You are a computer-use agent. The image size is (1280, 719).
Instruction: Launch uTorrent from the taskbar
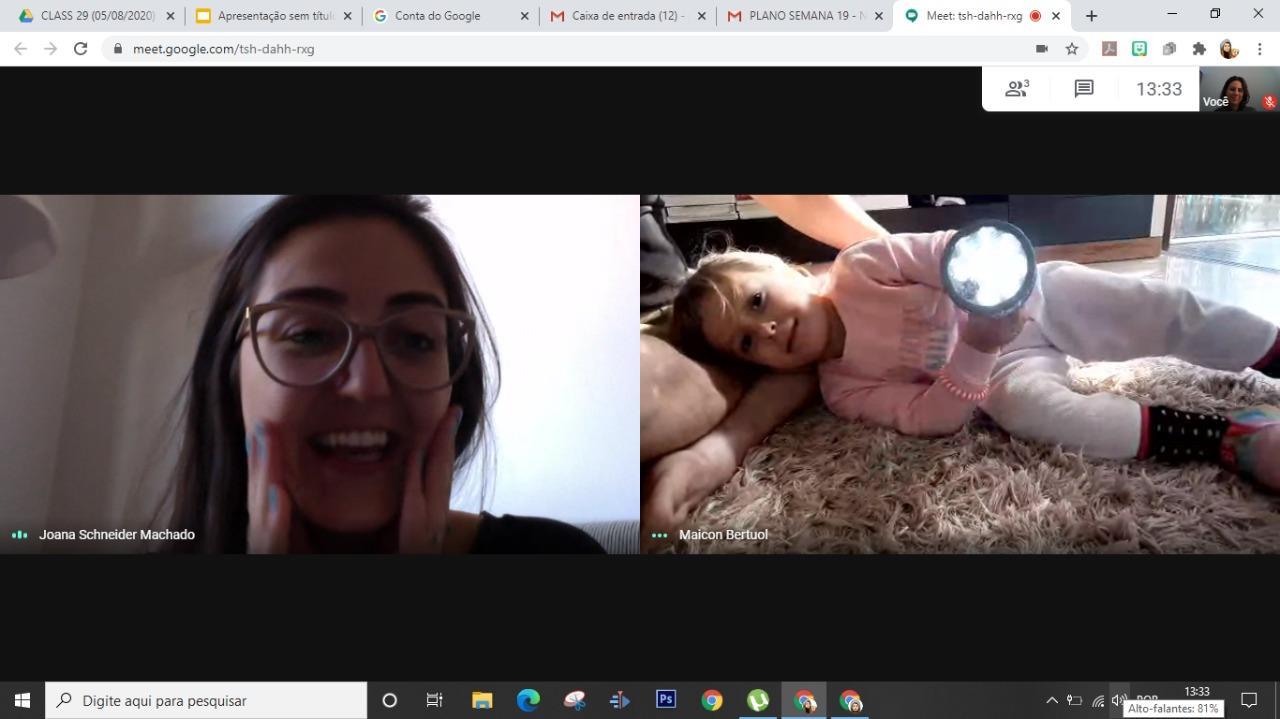[758, 700]
